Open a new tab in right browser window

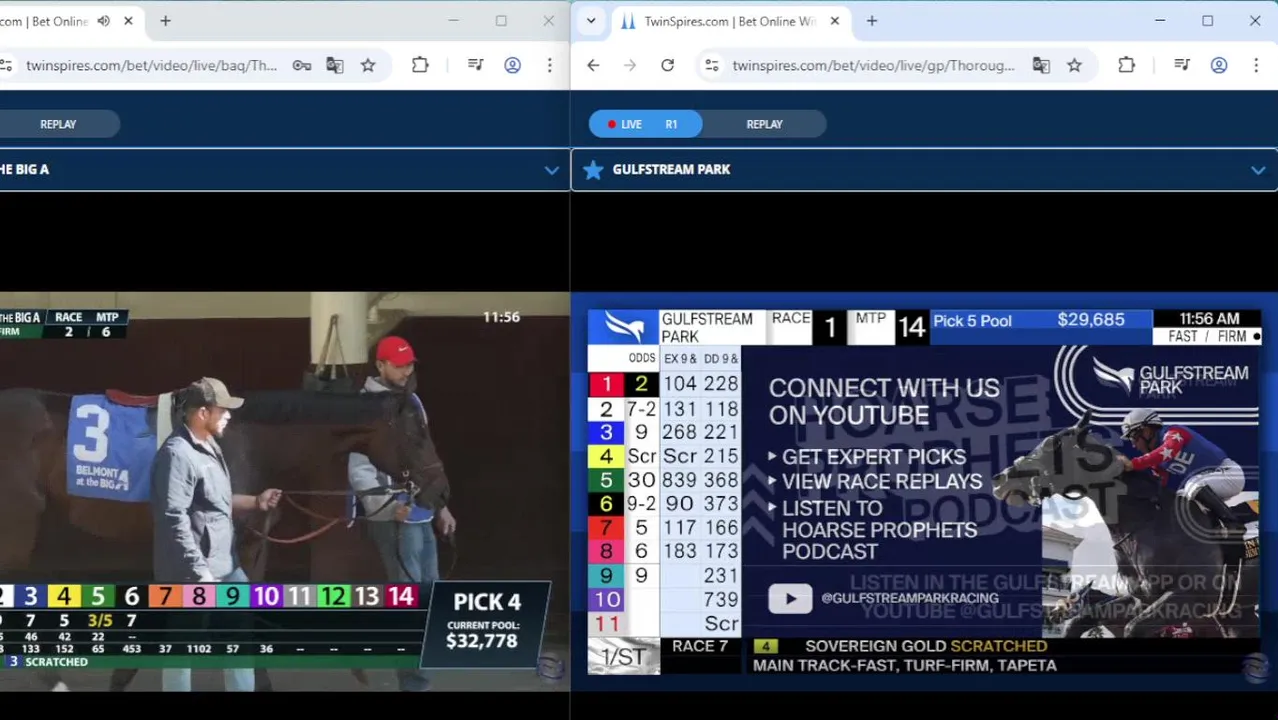[x=872, y=21]
